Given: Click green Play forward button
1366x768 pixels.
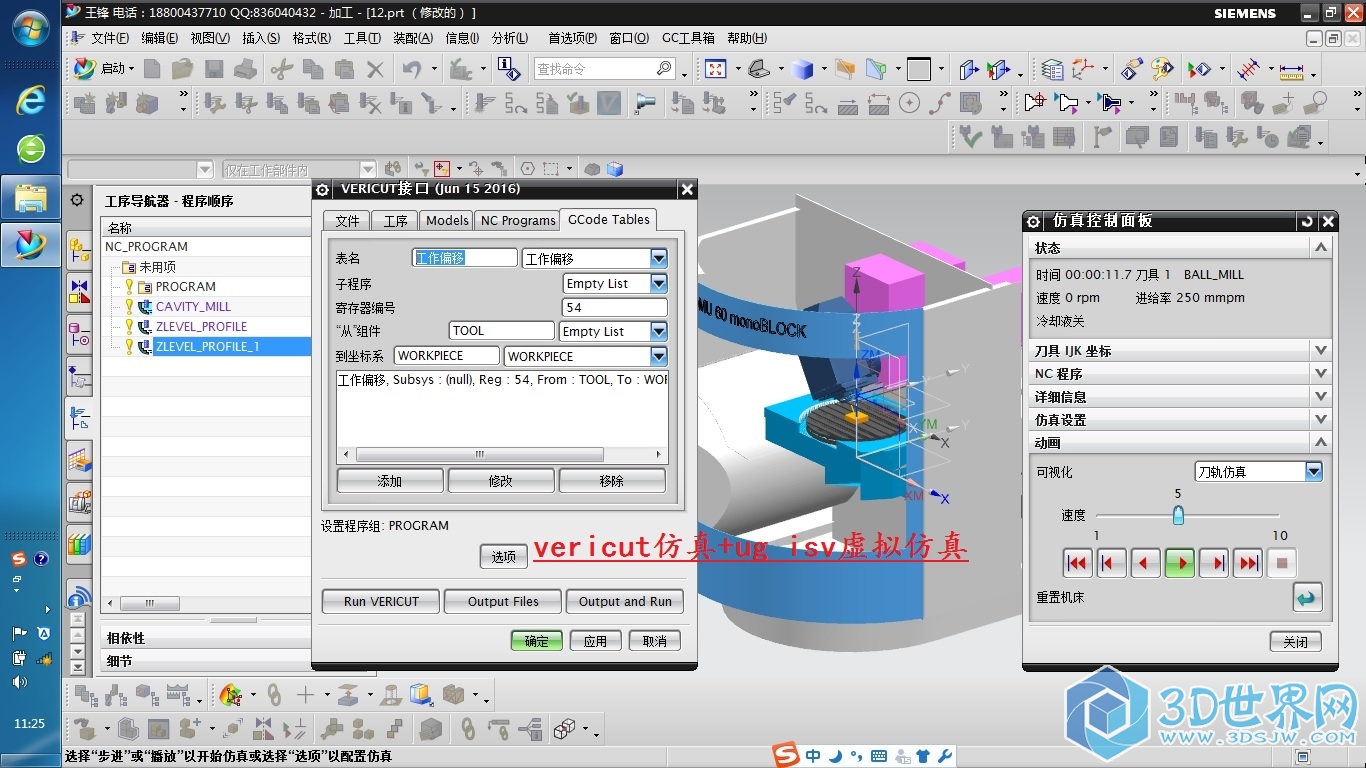Looking at the screenshot, I should (1180, 564).
